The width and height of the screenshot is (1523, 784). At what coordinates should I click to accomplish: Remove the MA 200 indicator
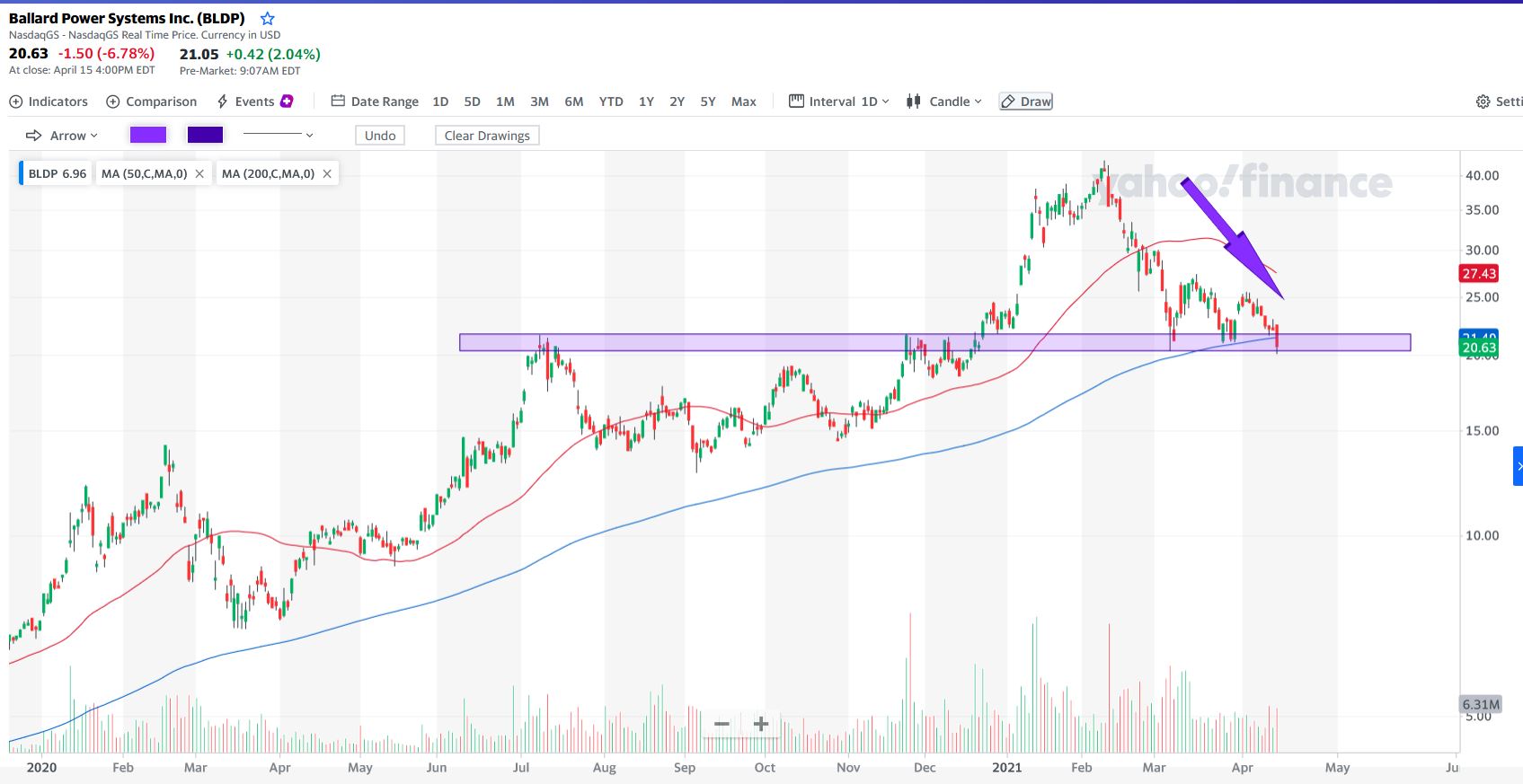327,173
